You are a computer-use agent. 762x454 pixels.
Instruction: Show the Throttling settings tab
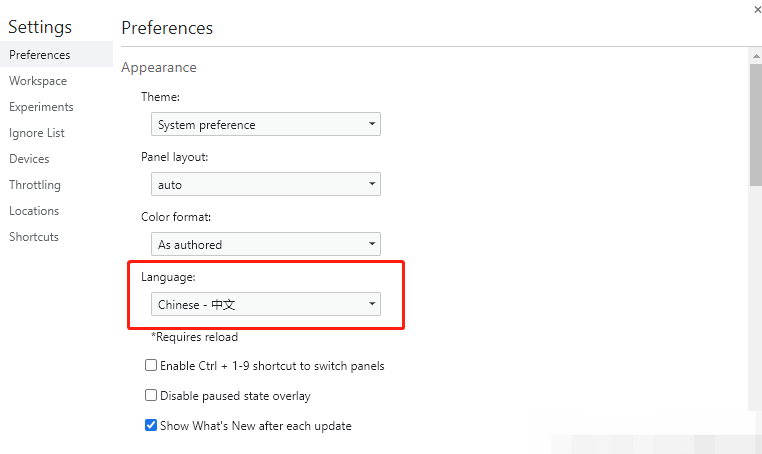point(35,185)
